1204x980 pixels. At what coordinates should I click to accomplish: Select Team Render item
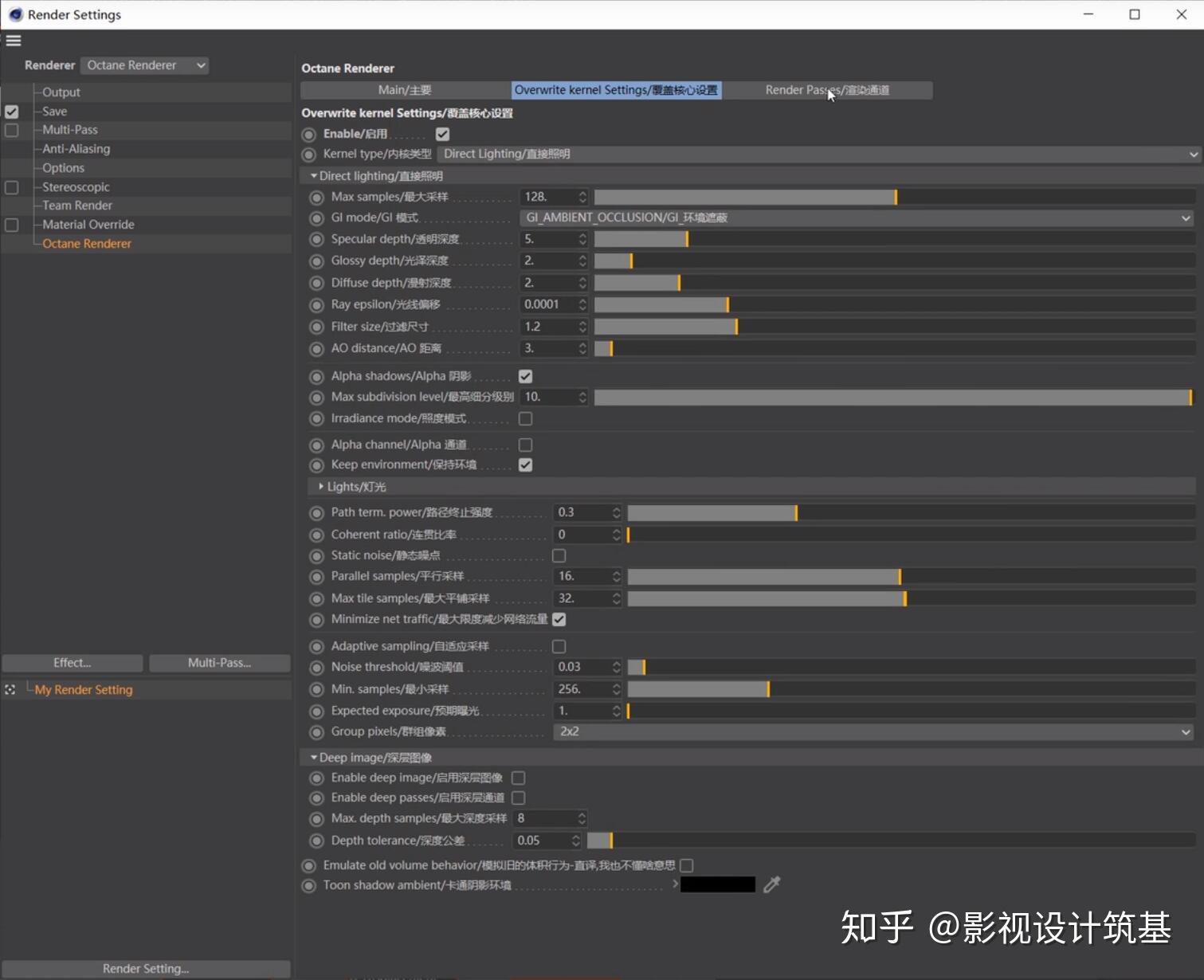tap(77, 206)
